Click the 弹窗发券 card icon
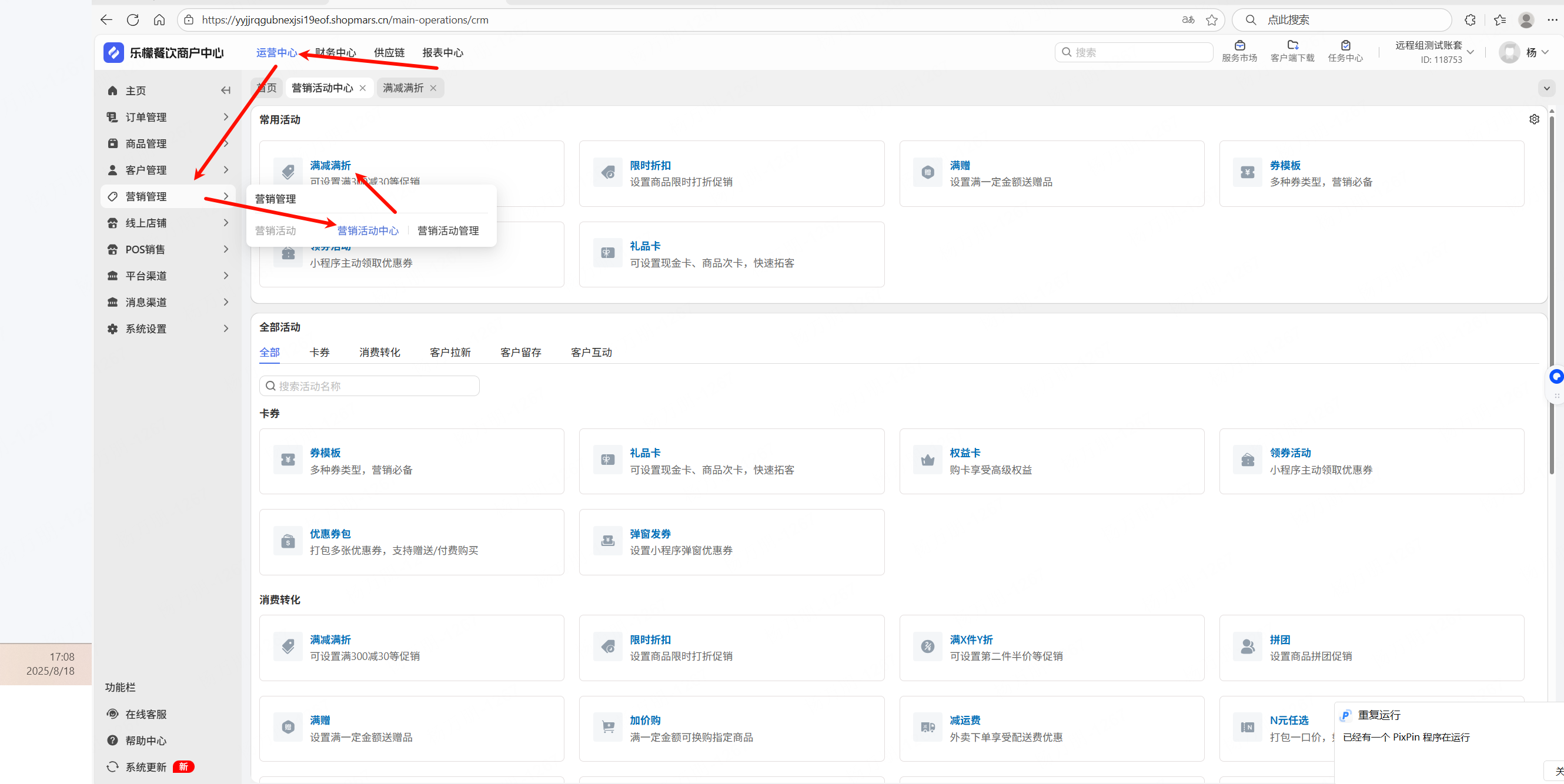Screen dimensions: 1564x784 [608, 541]
